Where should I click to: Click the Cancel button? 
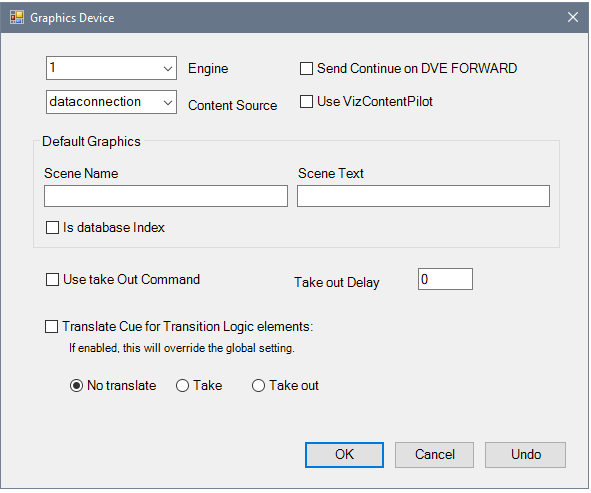435,455
